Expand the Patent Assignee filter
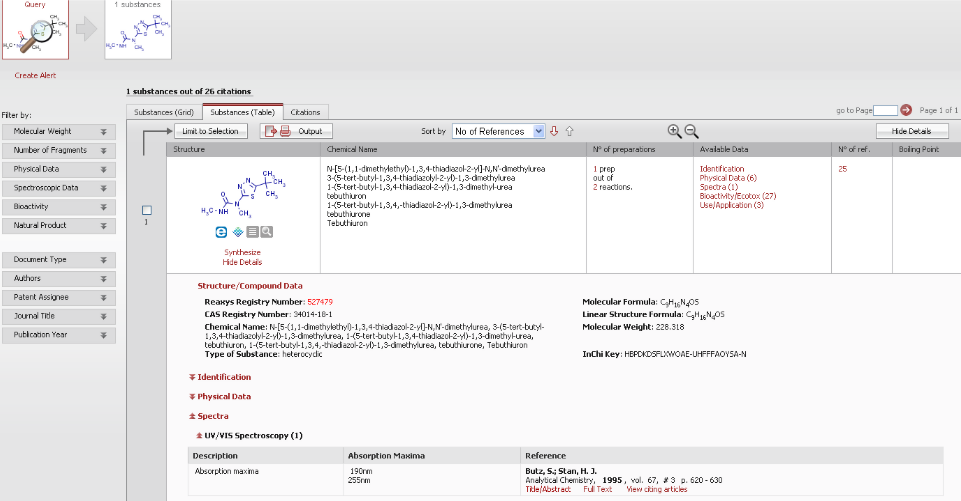 point(59,297)
